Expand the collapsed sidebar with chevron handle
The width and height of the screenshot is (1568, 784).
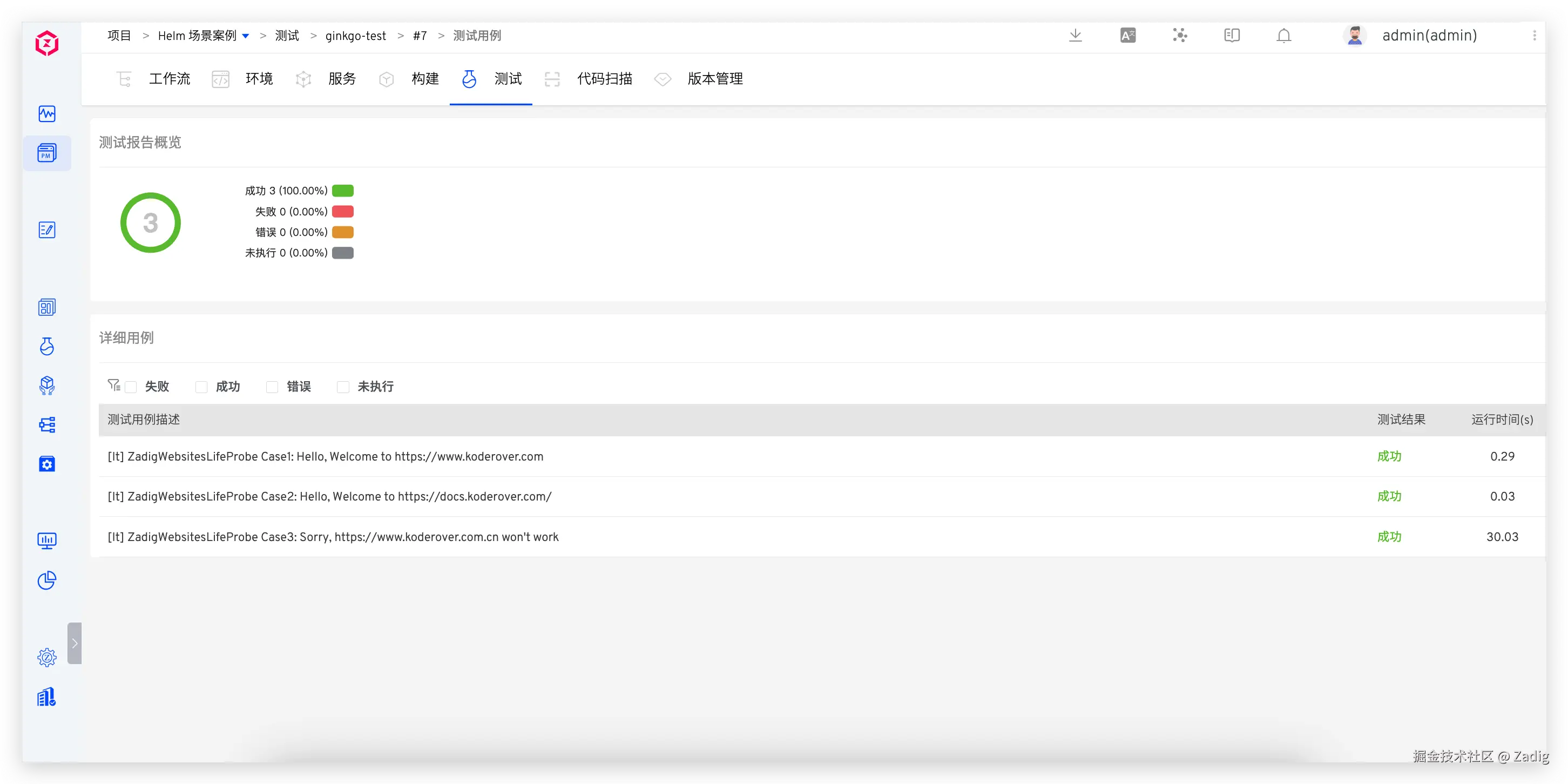[75, 643]
